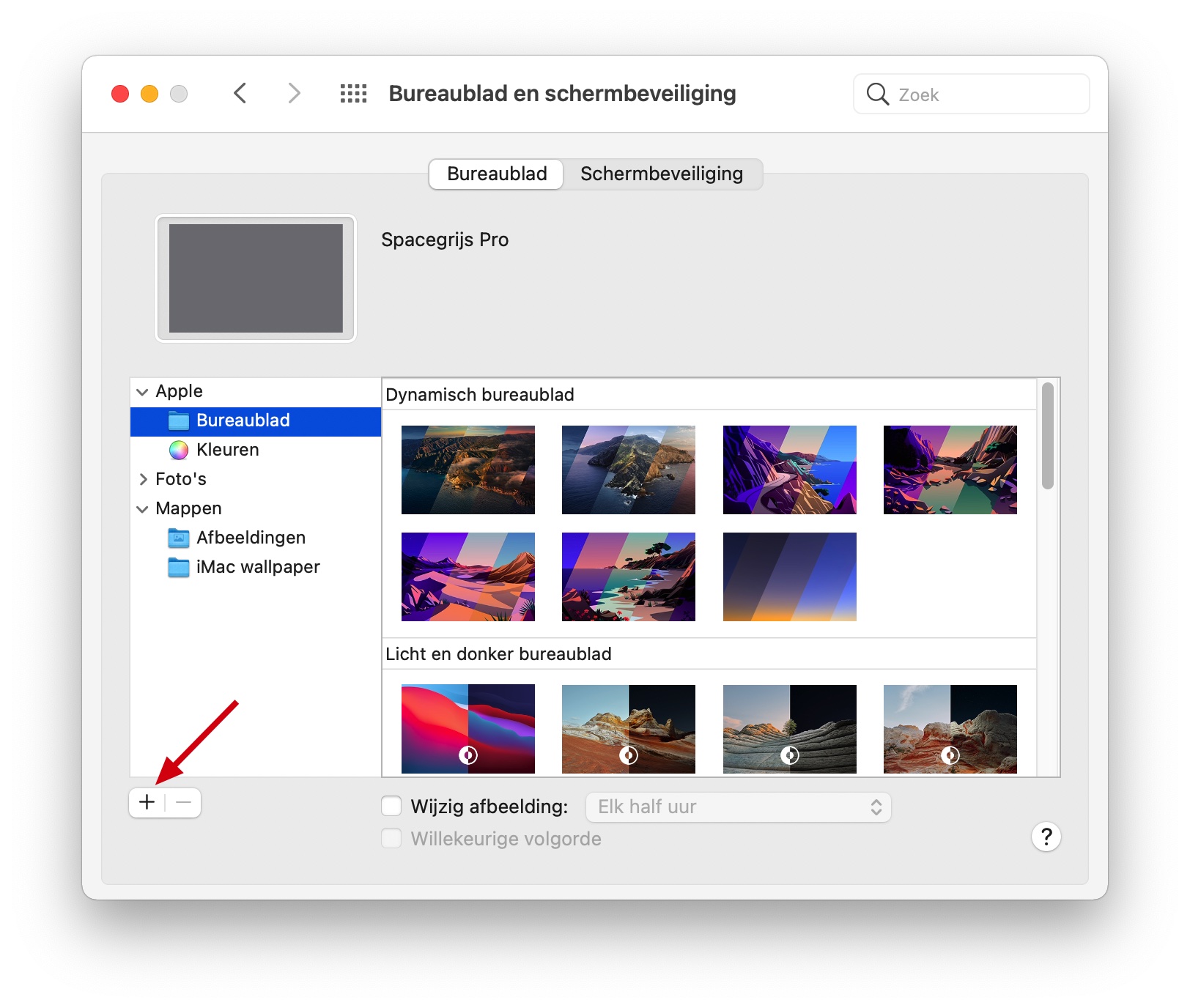Viewport: 1190px width, 1008px height.
Task: Choose third dynamic wallpaper, purple coastal road
Action: (790, 470)
